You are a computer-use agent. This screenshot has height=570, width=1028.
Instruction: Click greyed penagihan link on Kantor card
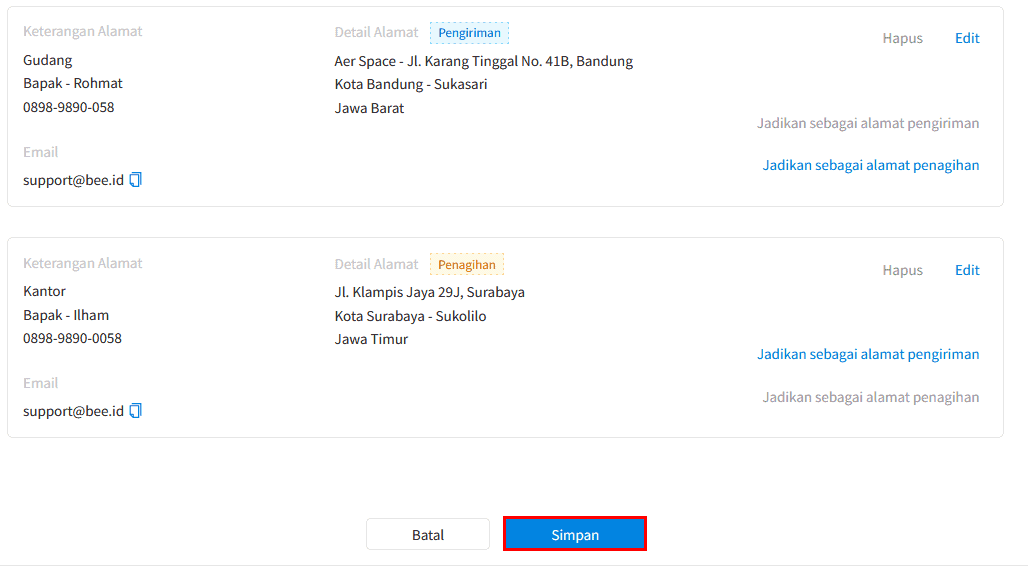[x=871, y=397]
